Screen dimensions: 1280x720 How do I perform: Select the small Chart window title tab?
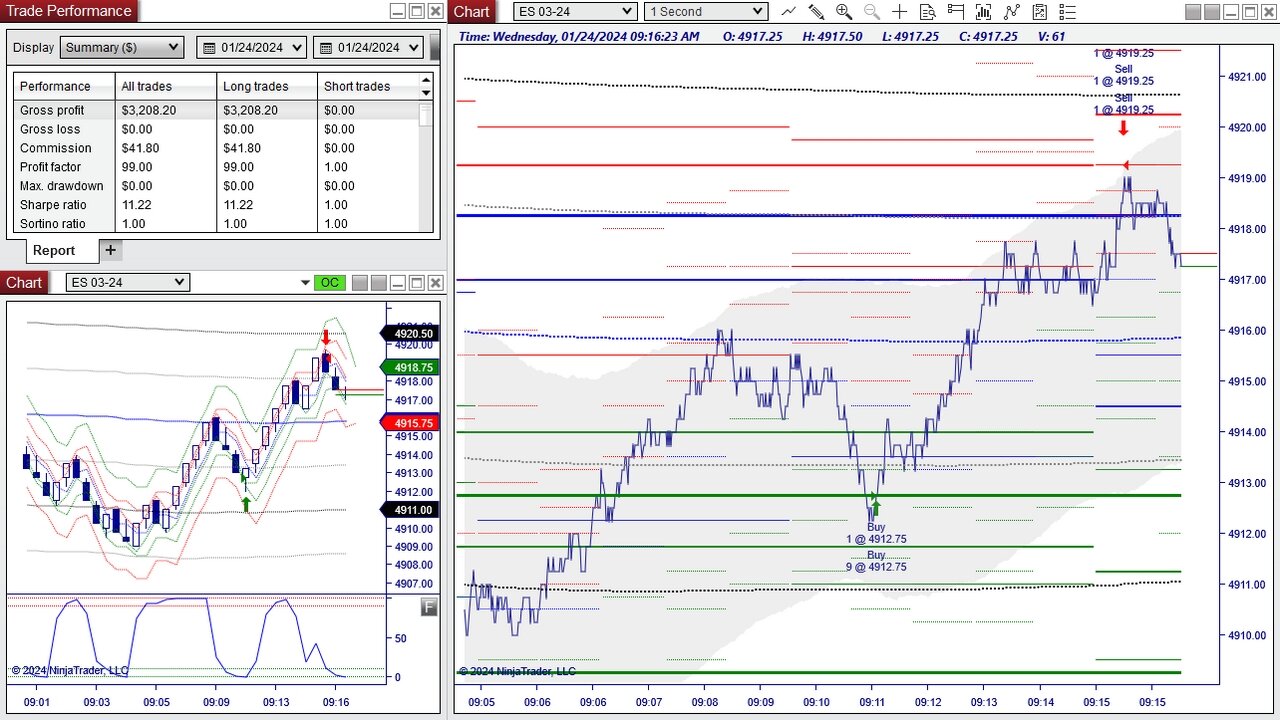coord(24,283)
